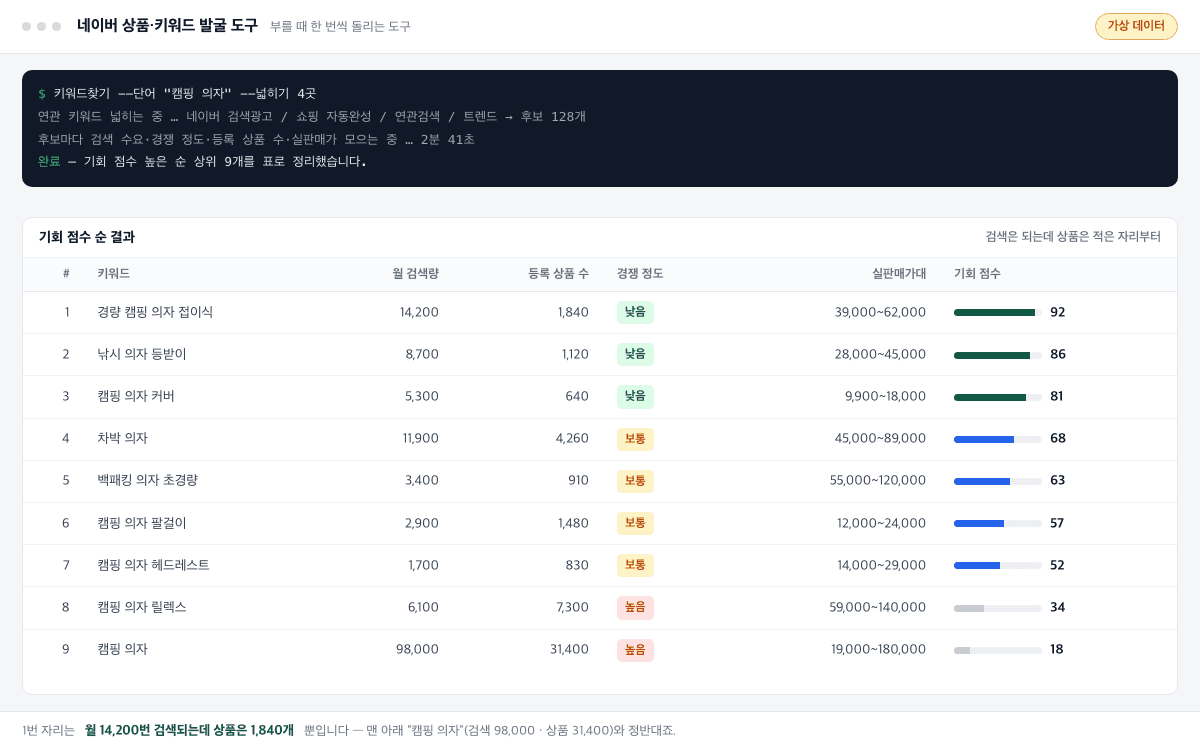Select keyword 백패킹 의자 초경량

click(147, 480)
